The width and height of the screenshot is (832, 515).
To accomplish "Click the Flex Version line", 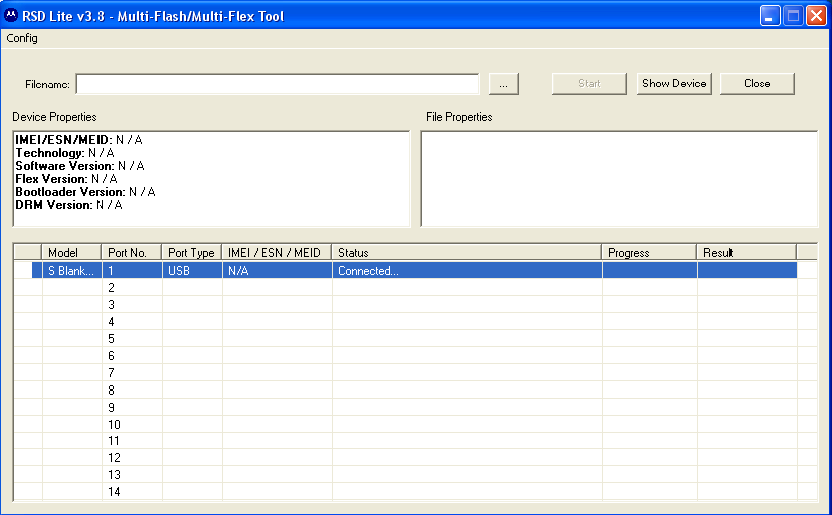I will tap(66, 179).
